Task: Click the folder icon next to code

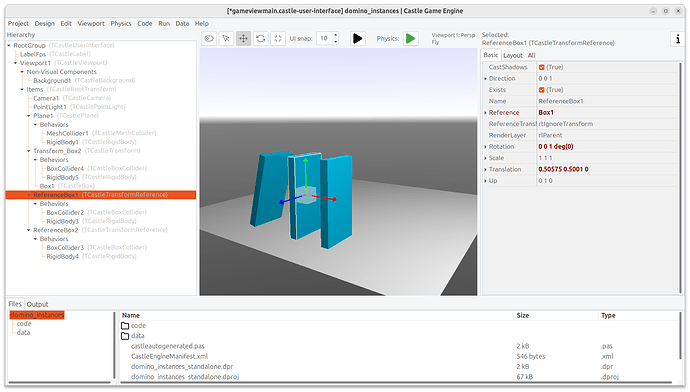Action: [125, 326]
